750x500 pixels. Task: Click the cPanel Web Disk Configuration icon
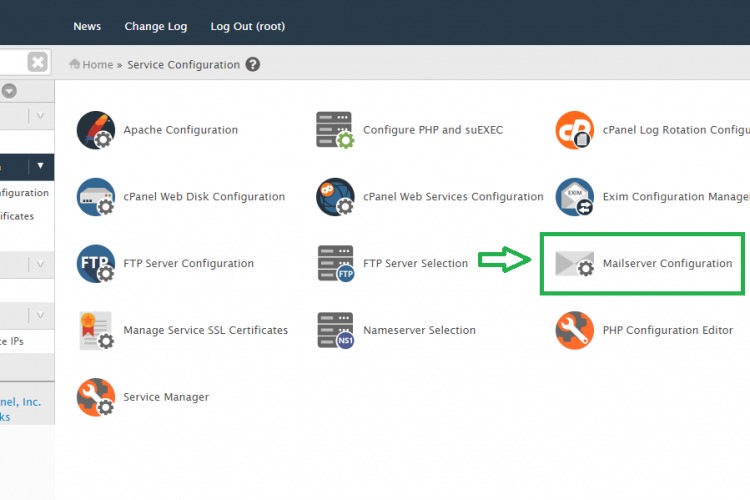(x=96, y=197)
